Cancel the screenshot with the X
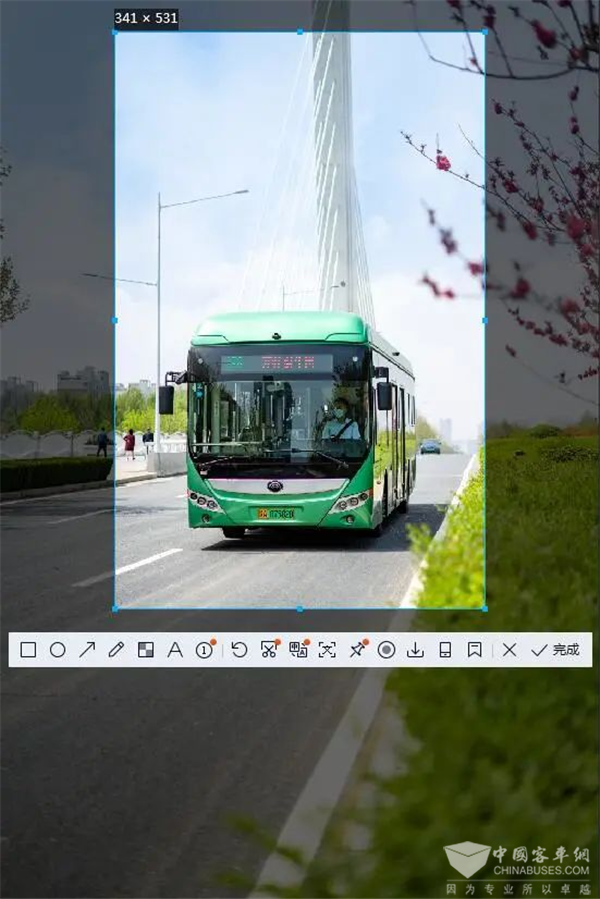600x899 pixels. click(509, 650)
